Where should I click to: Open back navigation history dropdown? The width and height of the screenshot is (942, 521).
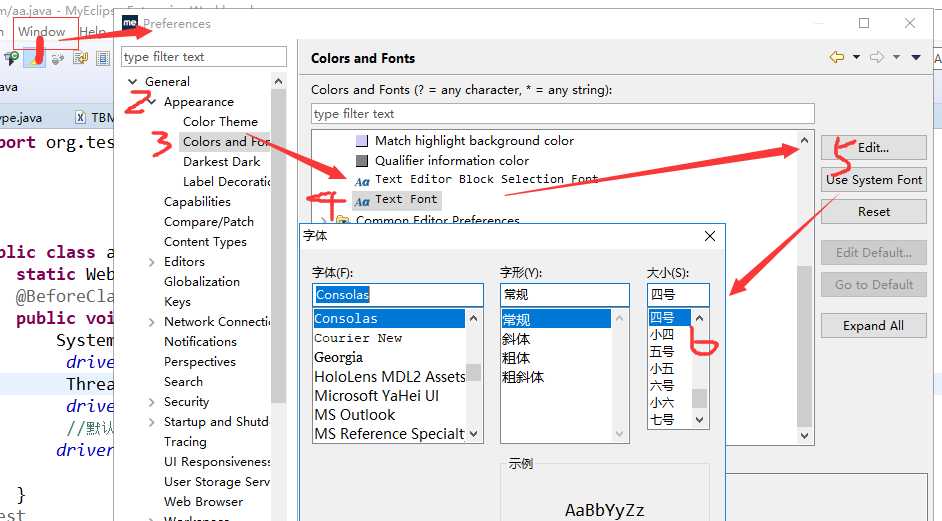[857, 58]
